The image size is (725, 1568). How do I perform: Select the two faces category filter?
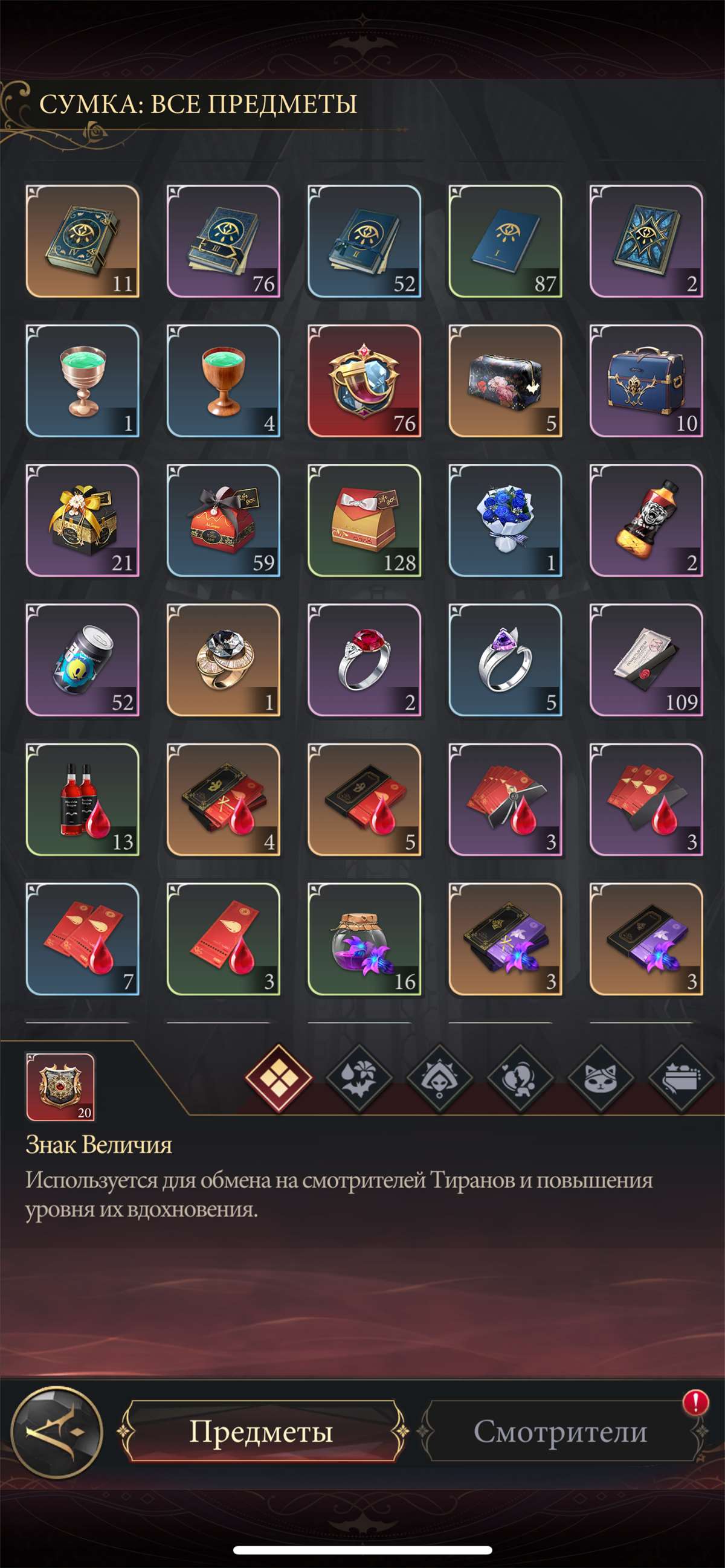(x=520, y=1078)
